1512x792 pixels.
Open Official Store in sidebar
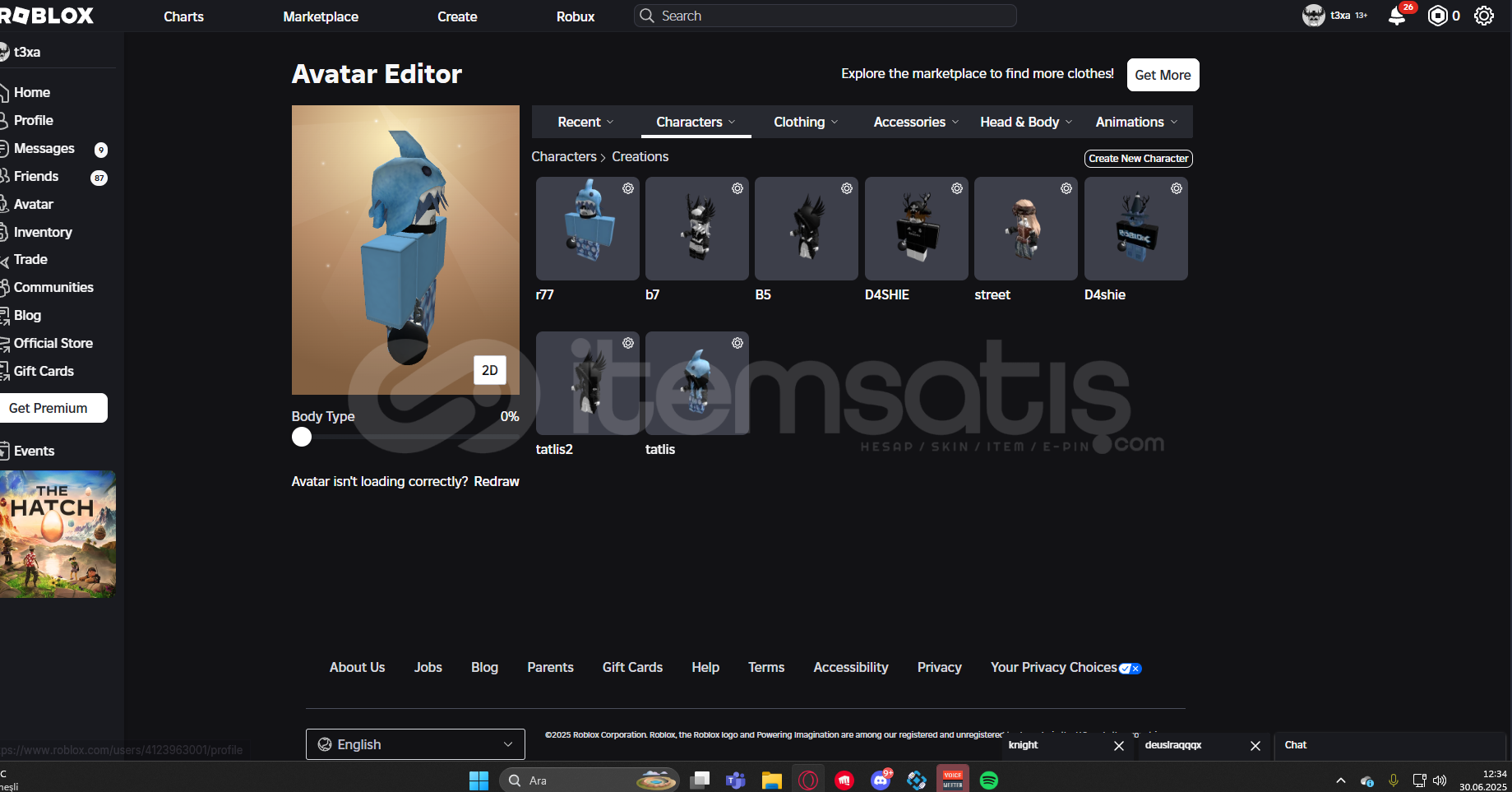pos(53,344)
